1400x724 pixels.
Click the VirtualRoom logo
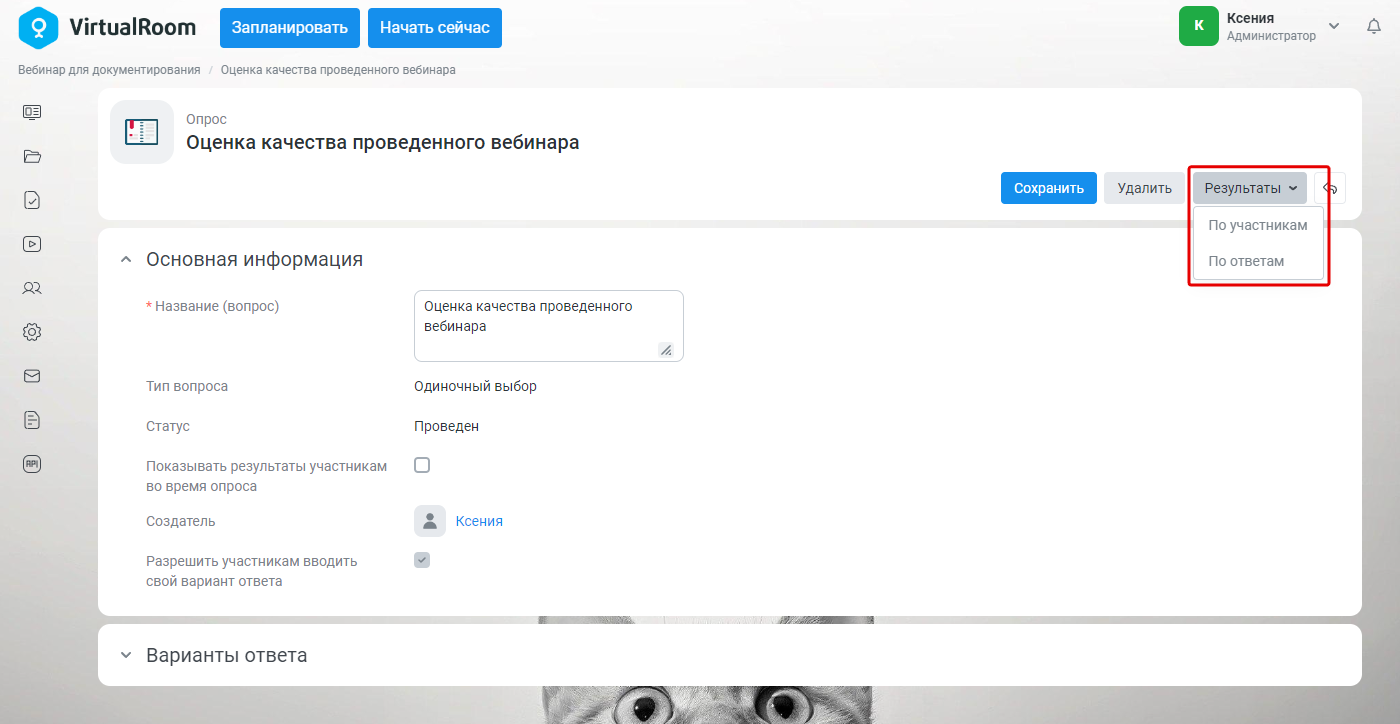click(107, 27)
